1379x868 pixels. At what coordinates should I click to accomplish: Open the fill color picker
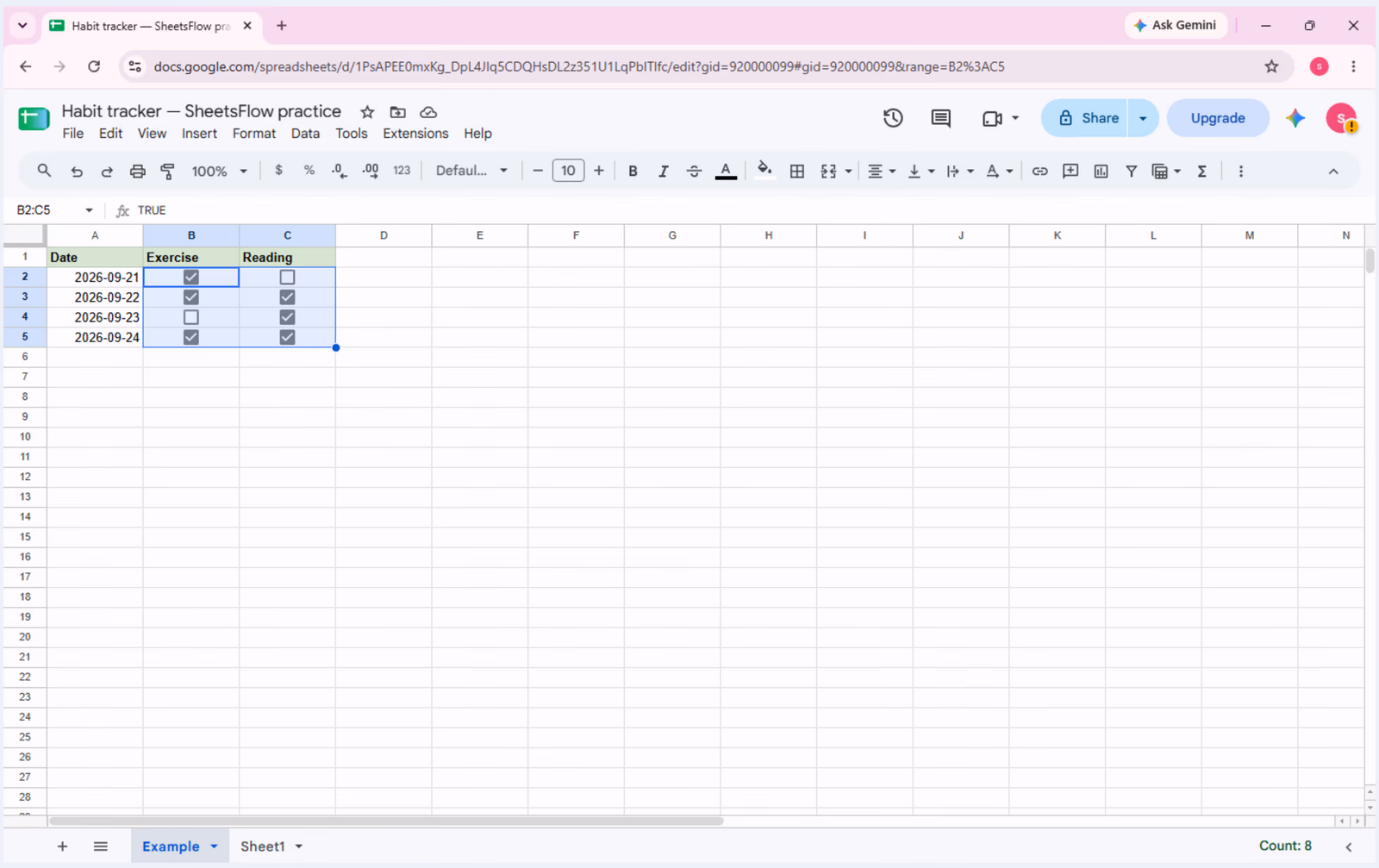[764, 171]
